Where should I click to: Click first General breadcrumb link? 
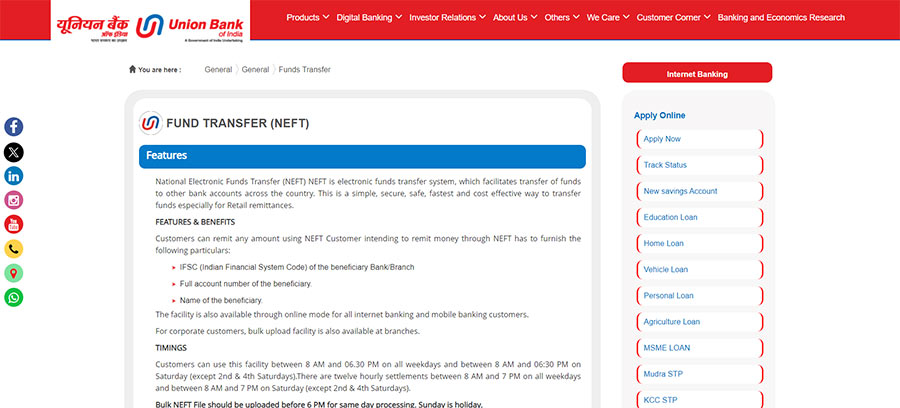click(x=218, y=69)
